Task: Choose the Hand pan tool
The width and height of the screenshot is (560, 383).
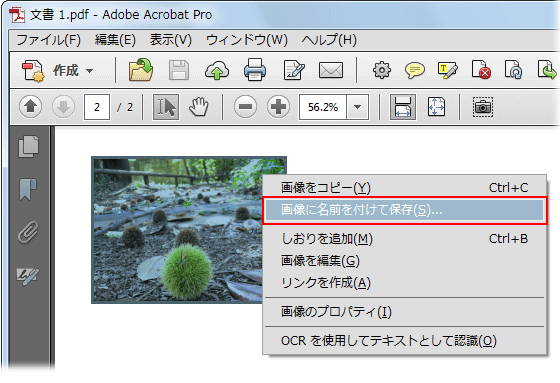Action: coord(199,107)
